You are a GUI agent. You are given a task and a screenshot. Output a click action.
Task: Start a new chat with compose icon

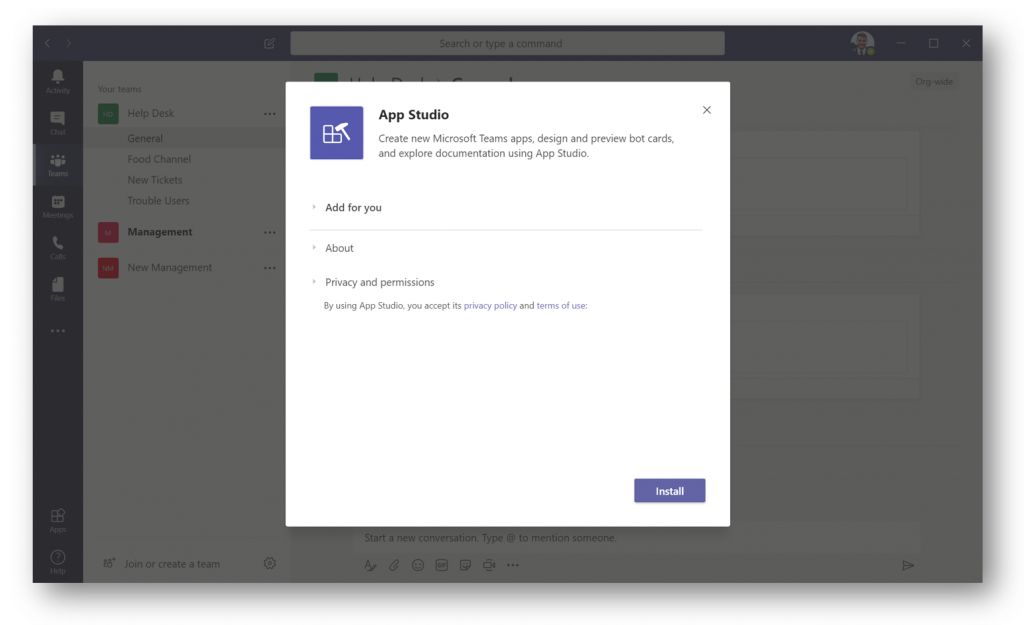pyautogui.click(x=269, y=43)
